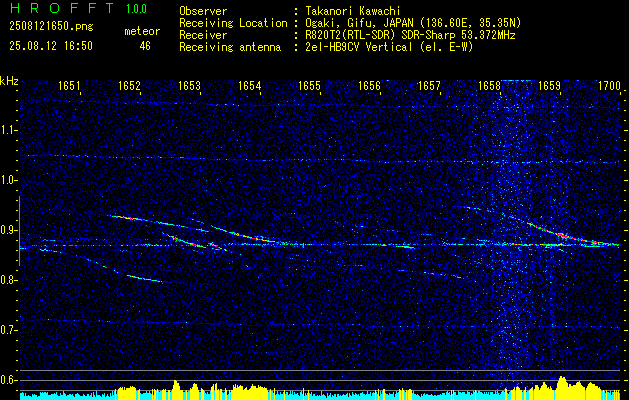Click the 1652 time marker
The image size is (629, 400).
pyautogui.click(x=129, y=85)
